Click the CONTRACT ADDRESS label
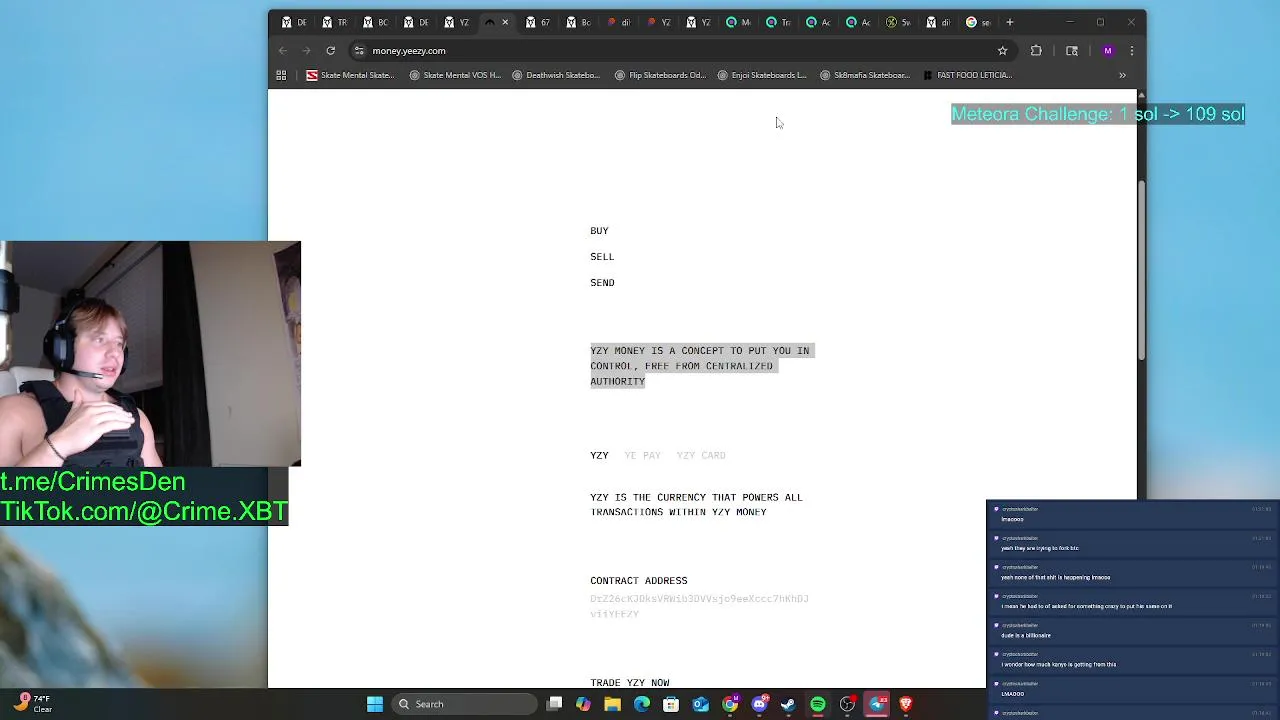This screenshot has height=720, width=1280. point(639,580)
